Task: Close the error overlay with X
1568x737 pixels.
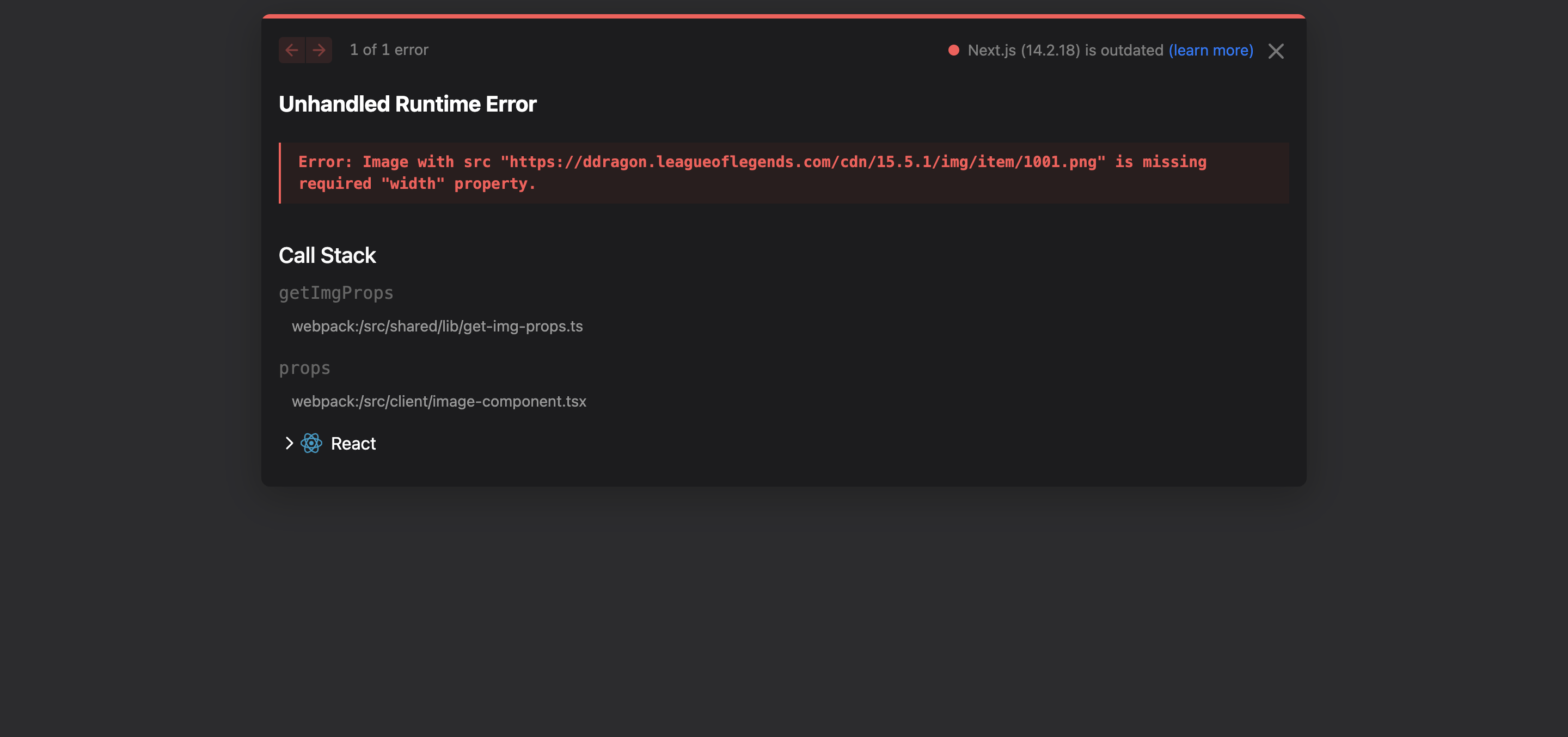Action: [1276, 51]
